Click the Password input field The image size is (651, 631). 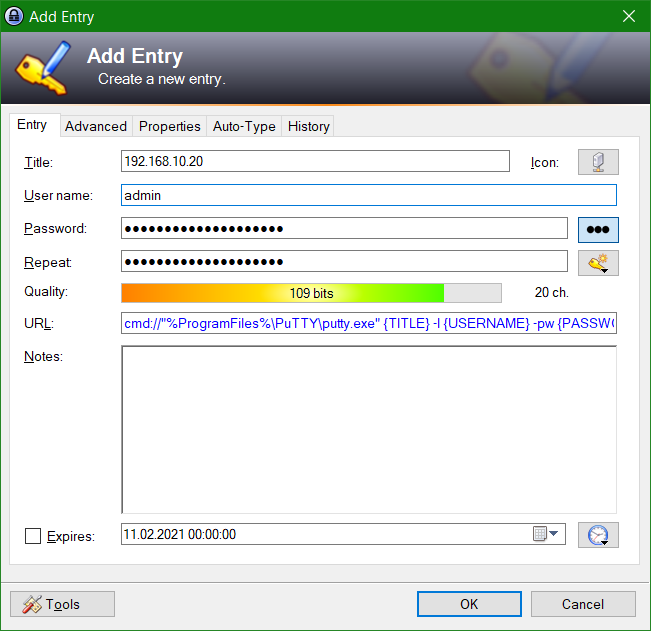(x=344, y=228)
